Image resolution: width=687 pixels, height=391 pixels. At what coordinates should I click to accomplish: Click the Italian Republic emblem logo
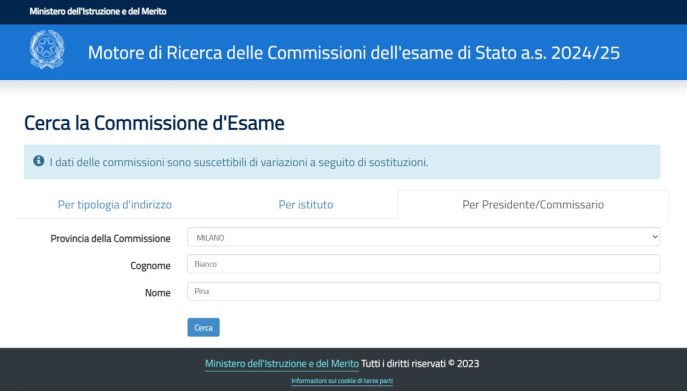(47, 50)
